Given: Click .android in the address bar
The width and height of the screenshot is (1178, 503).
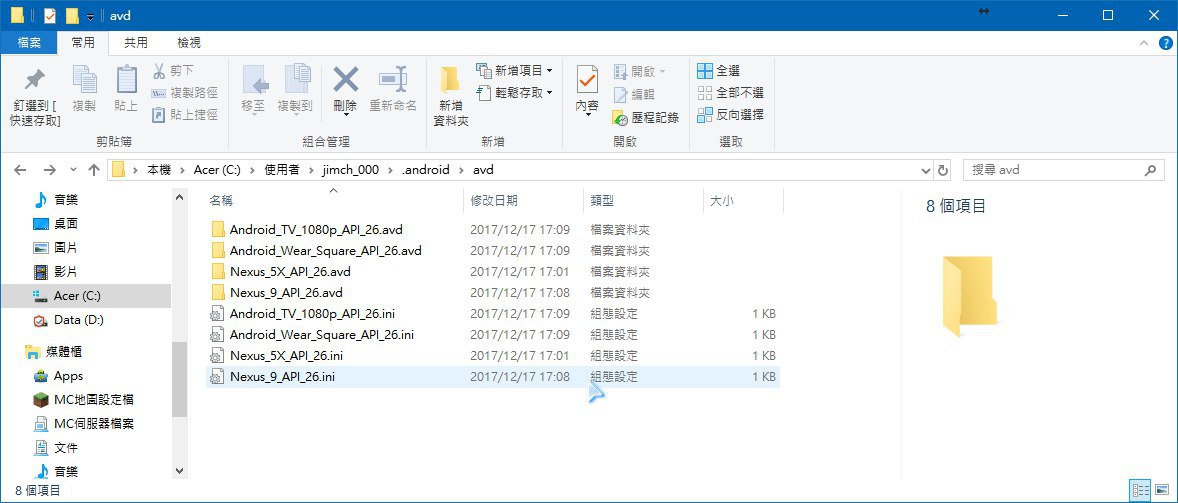Looking at the screenshot, I should tap(426, 170).
